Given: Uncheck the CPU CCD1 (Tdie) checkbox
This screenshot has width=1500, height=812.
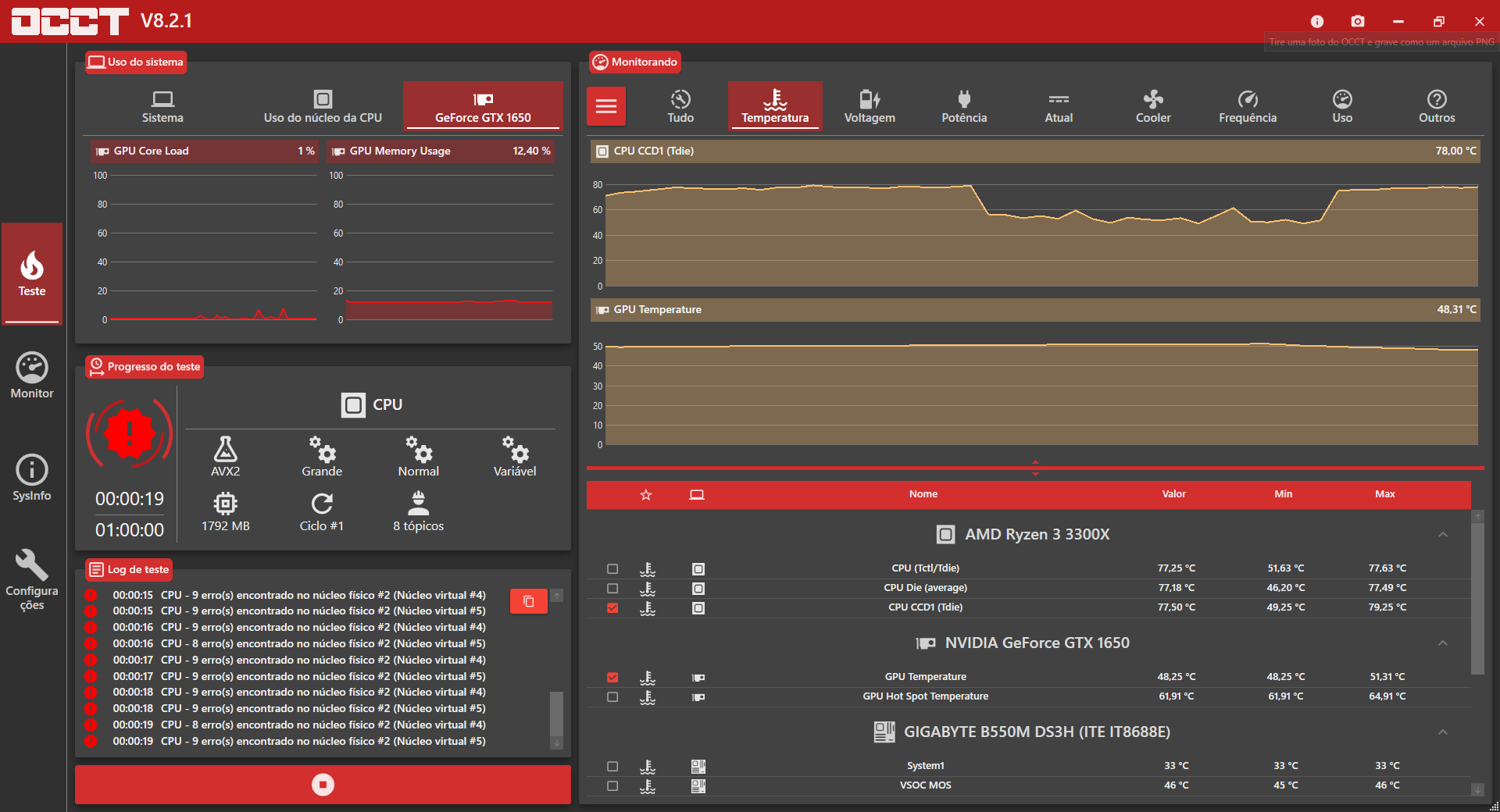Looking at the screenshot, I should point(612,608).
